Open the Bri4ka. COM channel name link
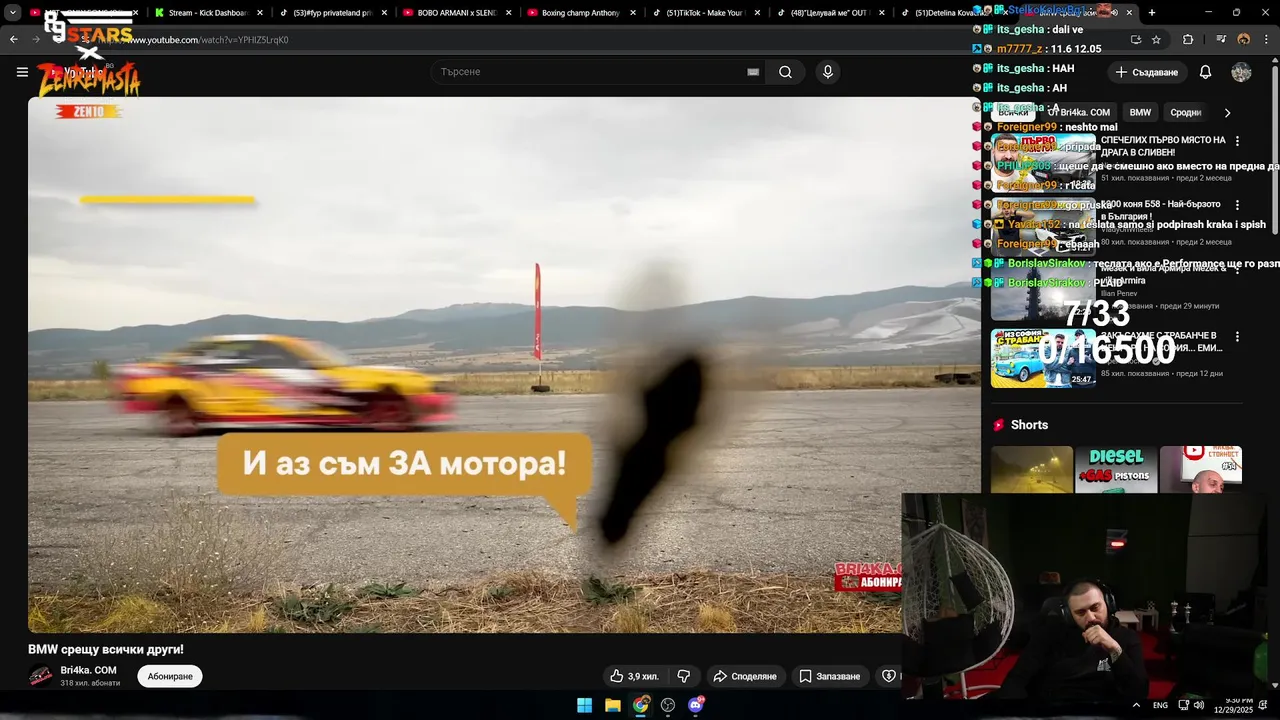The height and width of the screenshot is (720, 1280). [x=88, y=670]
